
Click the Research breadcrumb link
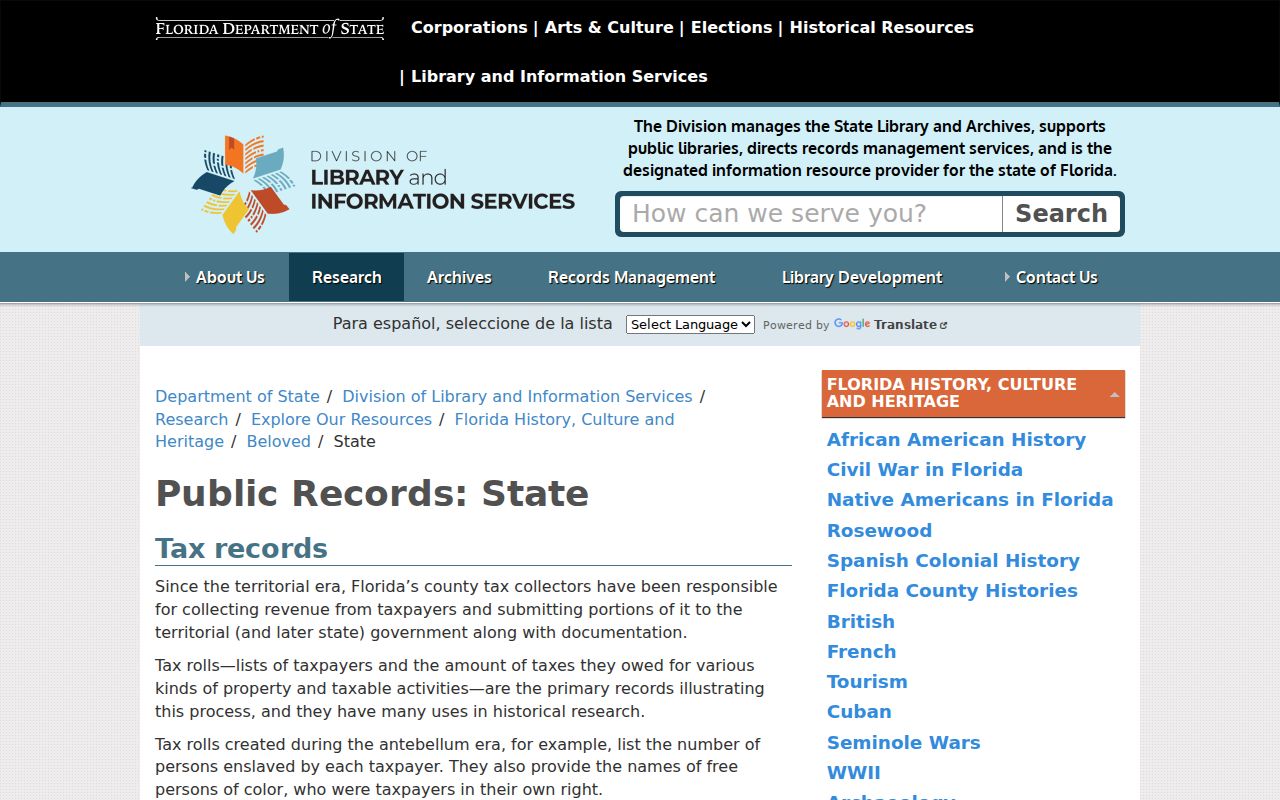click(191, 419)
